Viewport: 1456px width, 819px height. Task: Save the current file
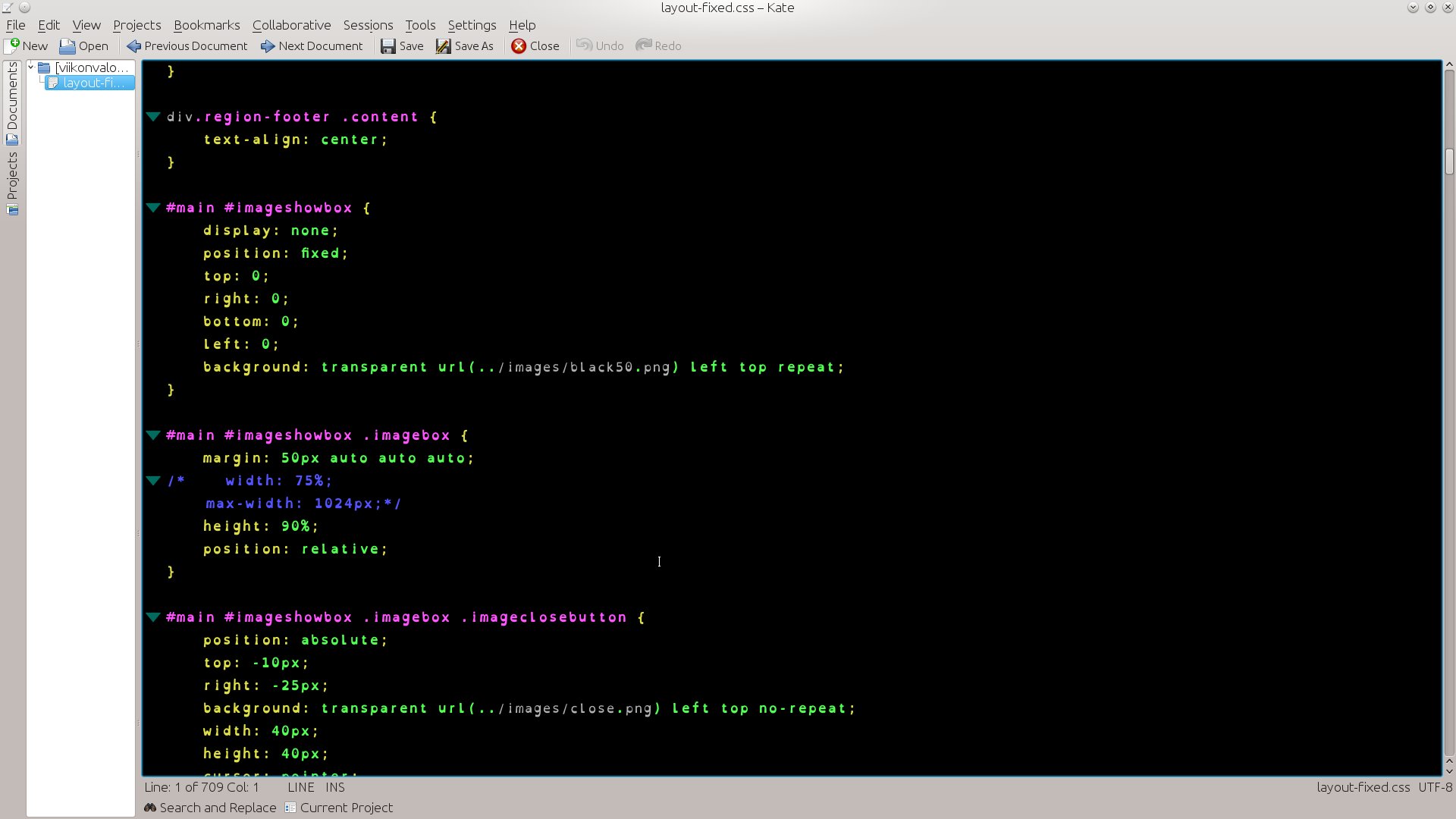[402, 45]
